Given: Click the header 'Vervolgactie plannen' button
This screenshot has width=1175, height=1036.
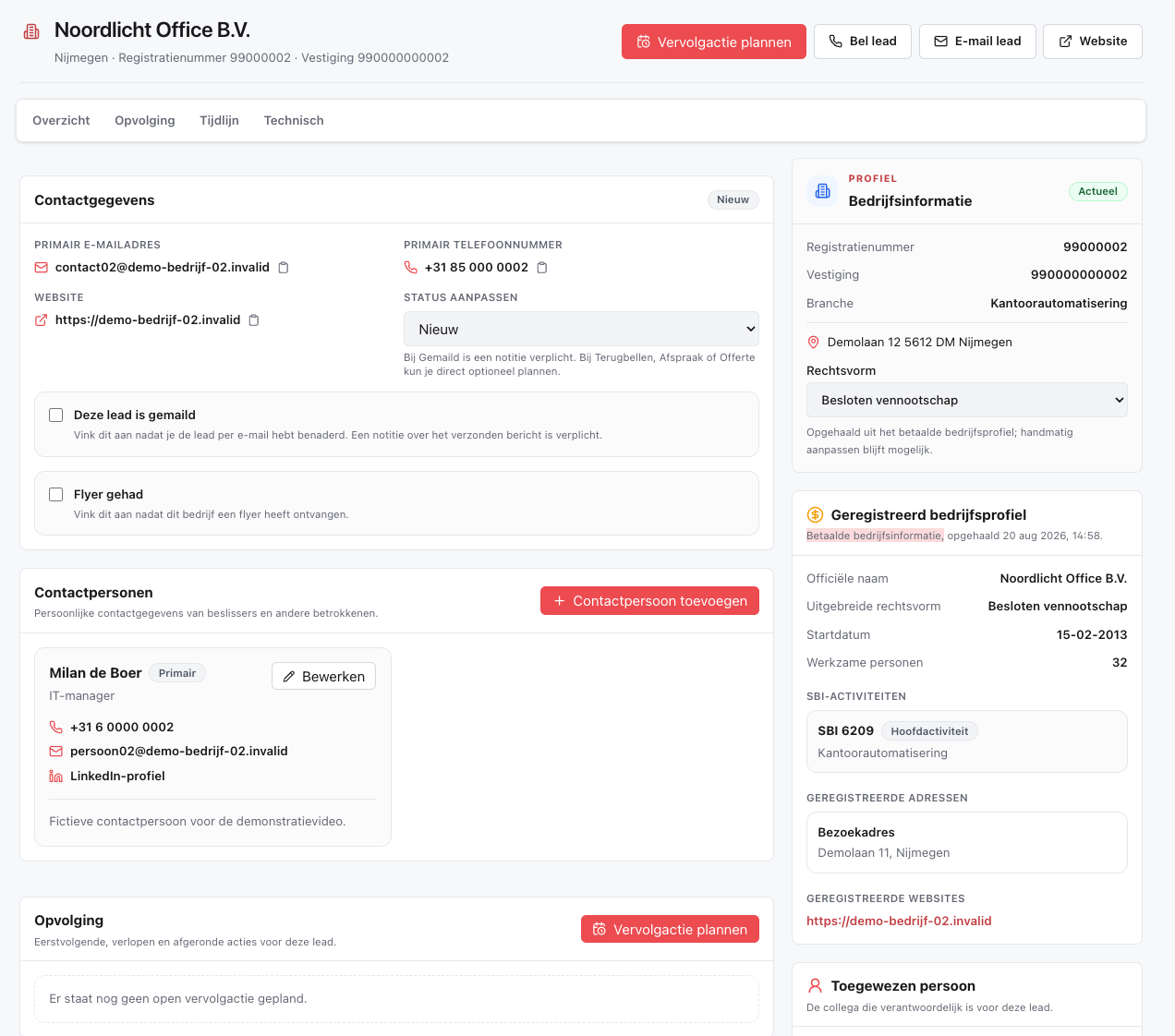Looking at the screenshot, I should pos(714,42).
